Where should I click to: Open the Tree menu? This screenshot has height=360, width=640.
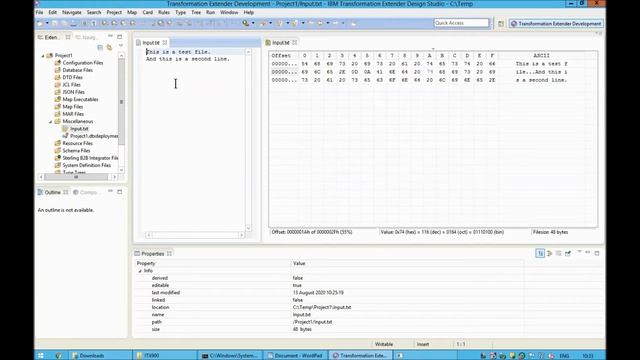[196, 13]
